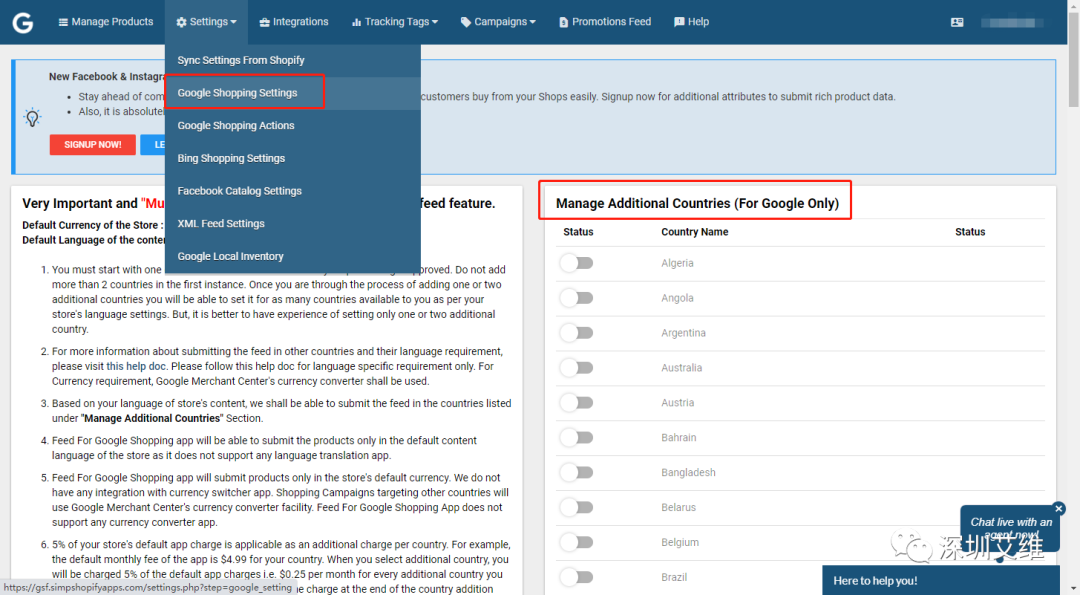This screenshot has height=595, width=1080.
Task: Enable the Austria country toggle
Action: point(577,402)
